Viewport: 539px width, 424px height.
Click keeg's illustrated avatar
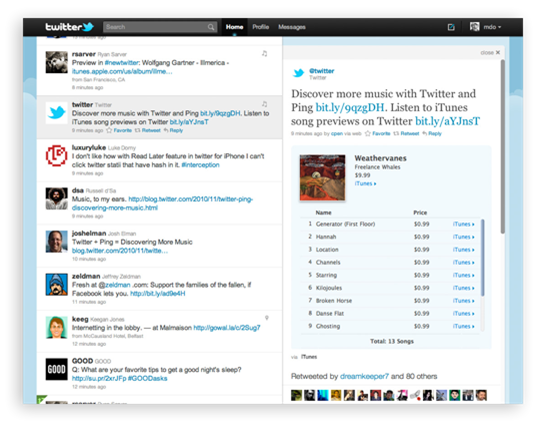[57, 327]
